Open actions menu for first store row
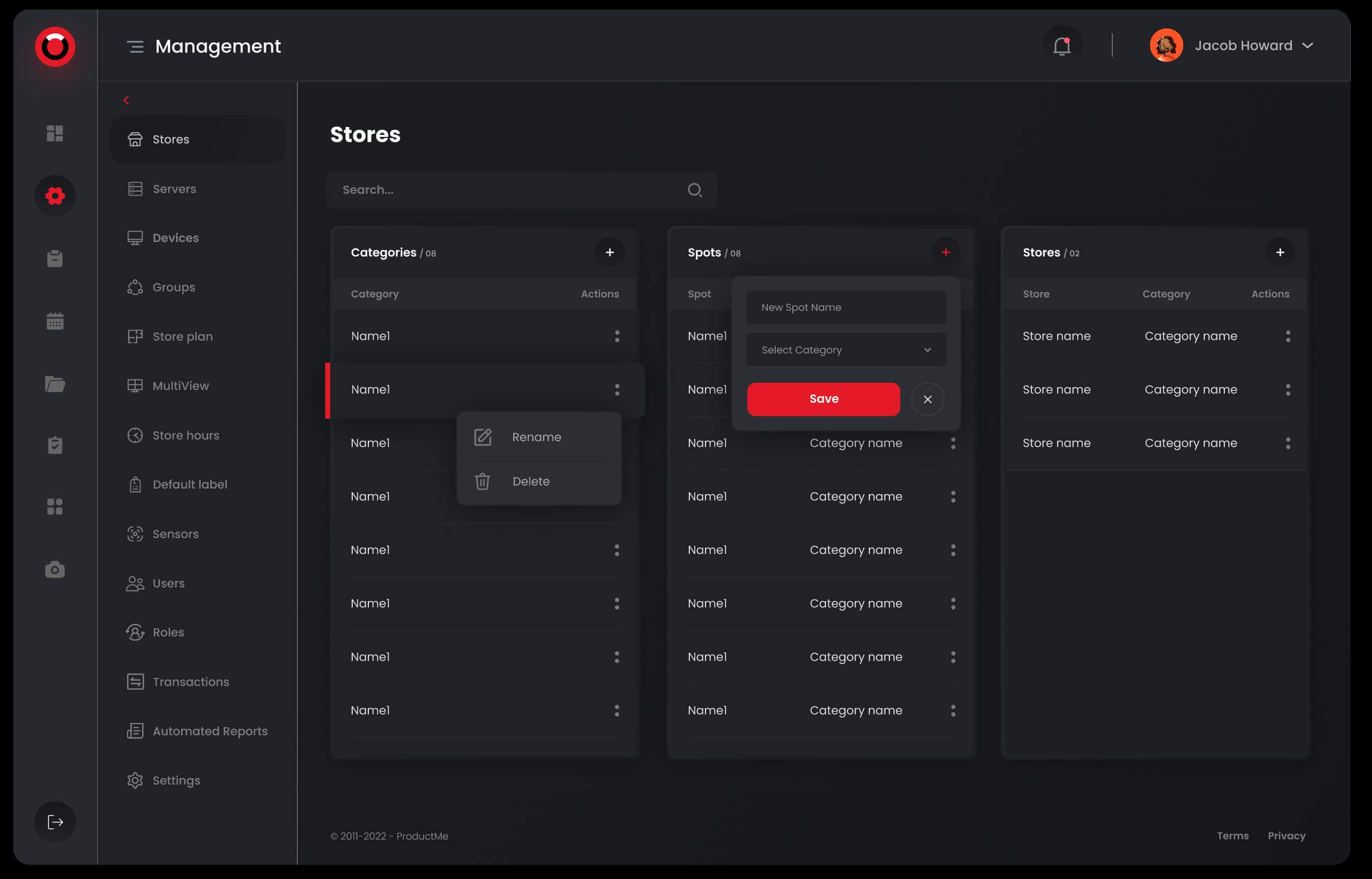Screen dimensions: 1372x879 coord(1287,336)
